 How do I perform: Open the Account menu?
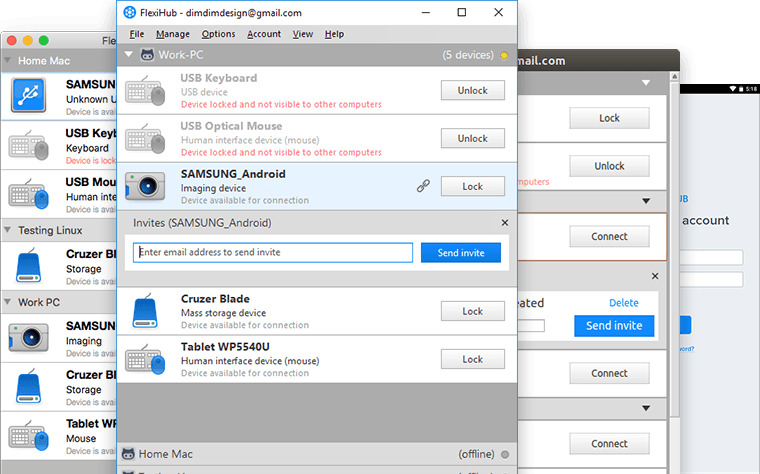[x=264, y=34]
